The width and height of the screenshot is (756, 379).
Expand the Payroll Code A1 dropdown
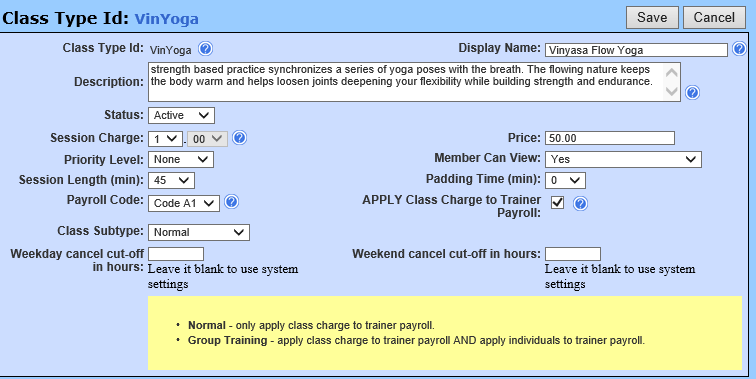(184, 203)
